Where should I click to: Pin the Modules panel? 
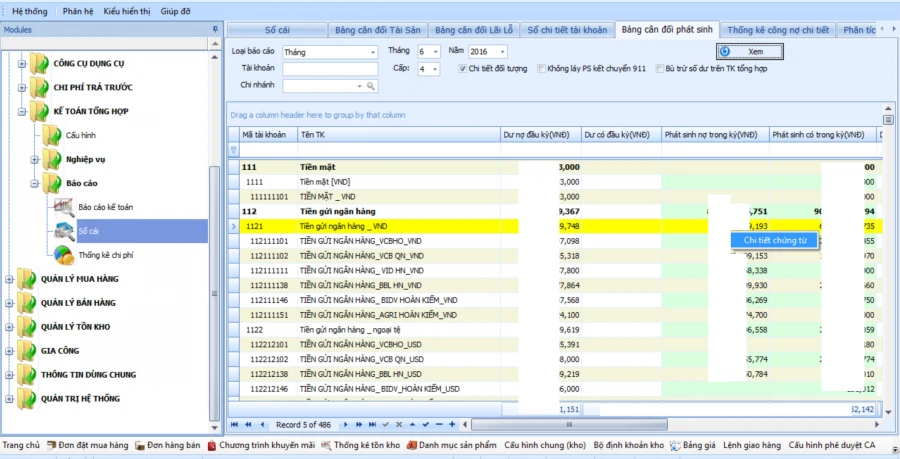pyautogui.click(x=215, y=29)
